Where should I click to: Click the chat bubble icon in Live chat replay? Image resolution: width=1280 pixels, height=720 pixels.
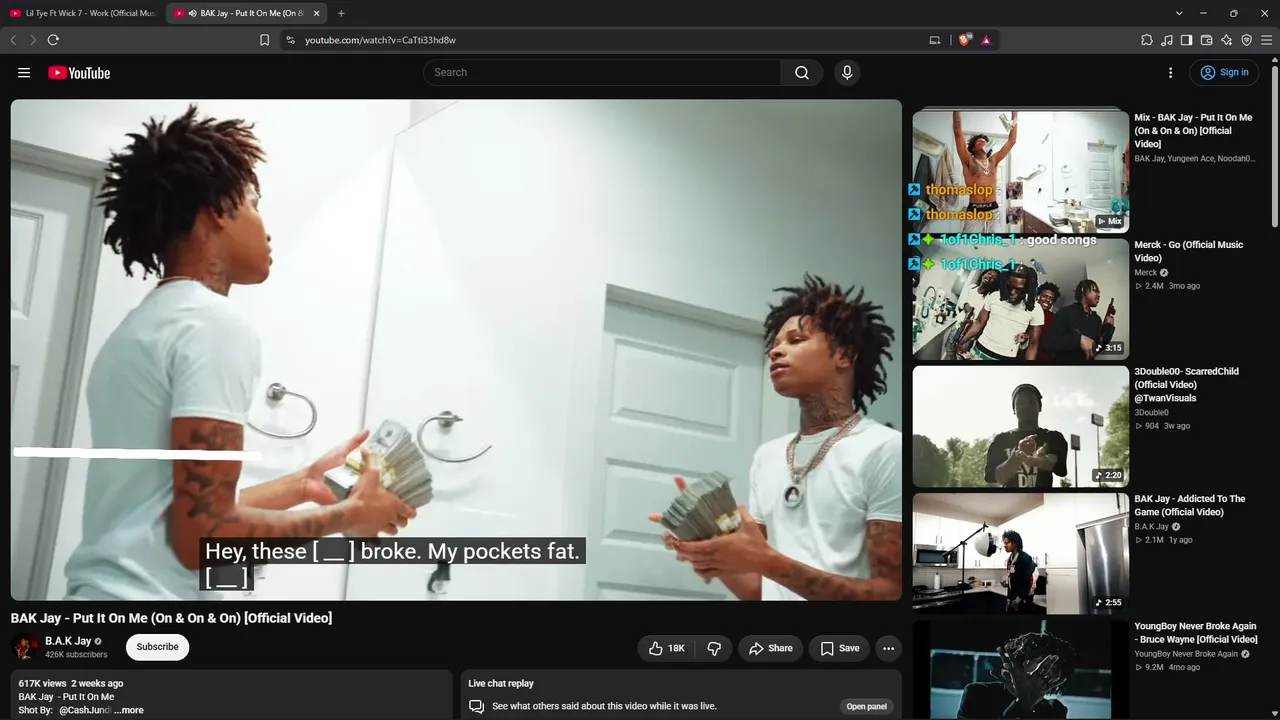477,706
